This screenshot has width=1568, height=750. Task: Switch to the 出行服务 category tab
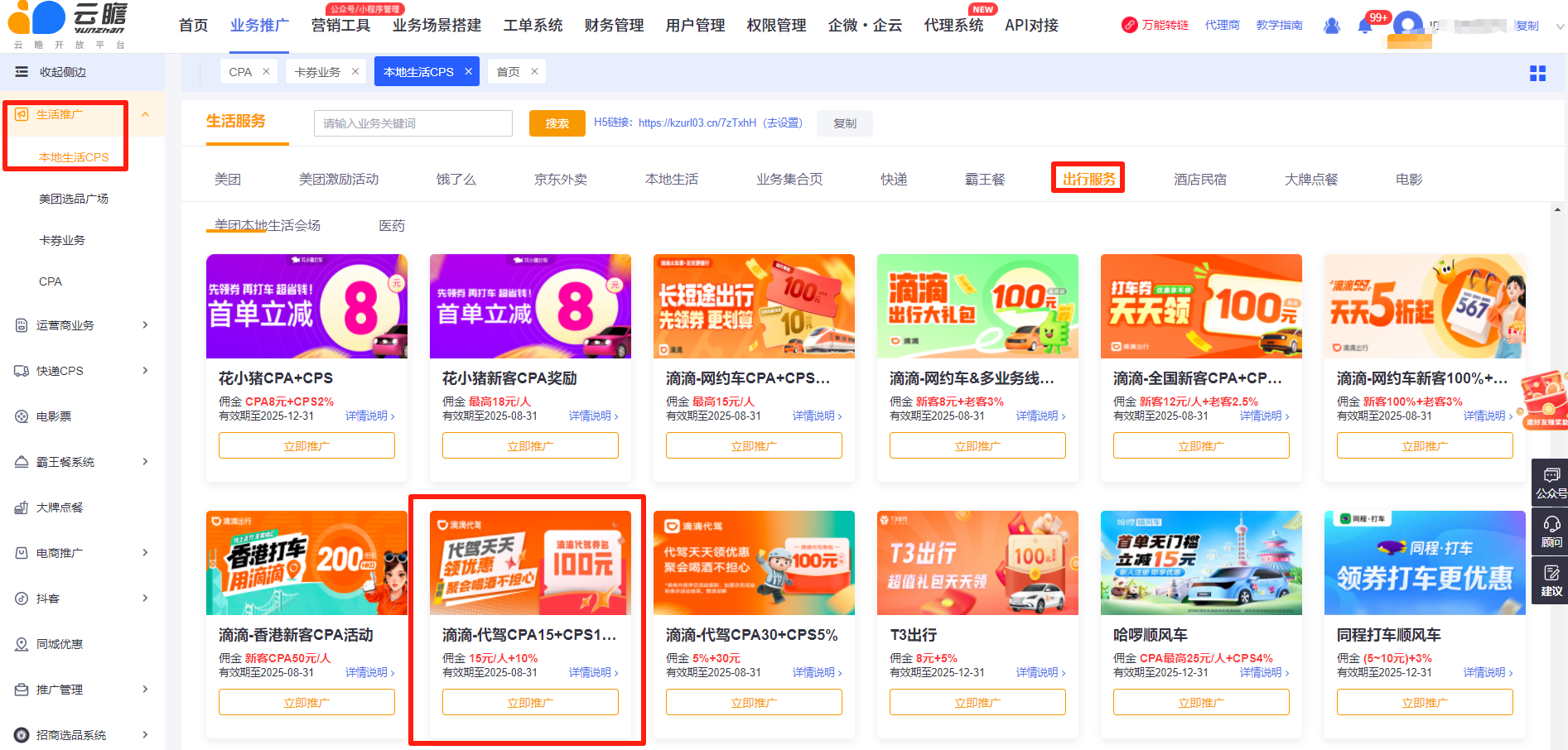tap(1088, 179)
